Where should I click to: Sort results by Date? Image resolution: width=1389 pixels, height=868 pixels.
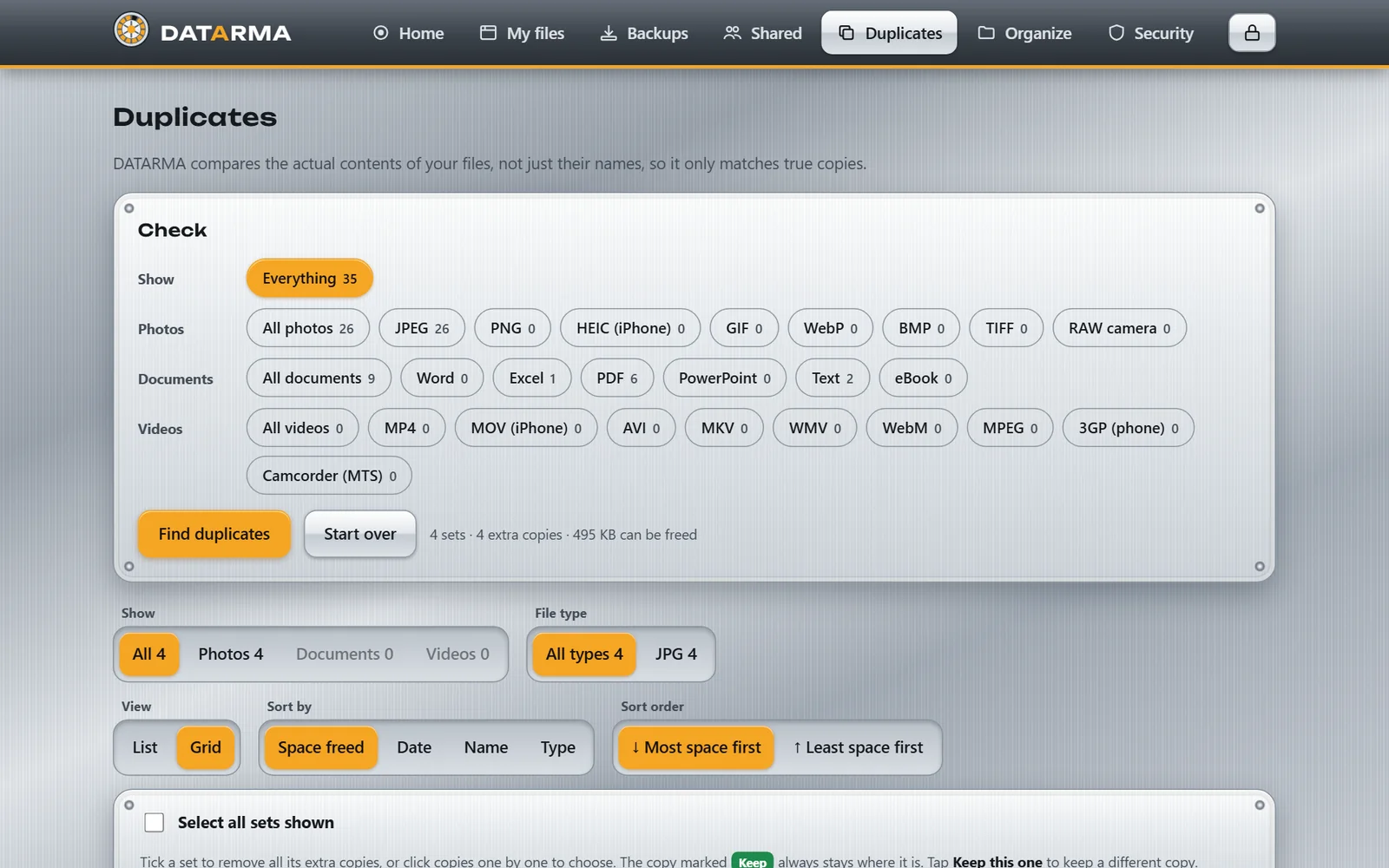[414, 747]
